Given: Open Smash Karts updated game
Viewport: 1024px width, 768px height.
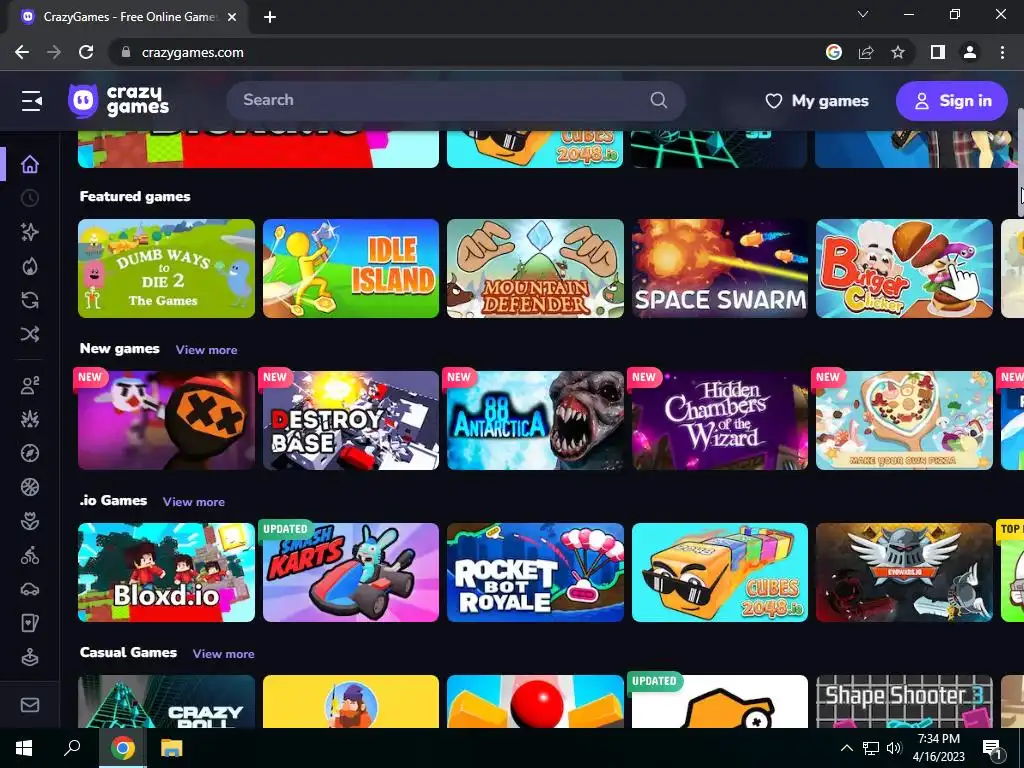Looking at the screenshot, I should point(351,572).
